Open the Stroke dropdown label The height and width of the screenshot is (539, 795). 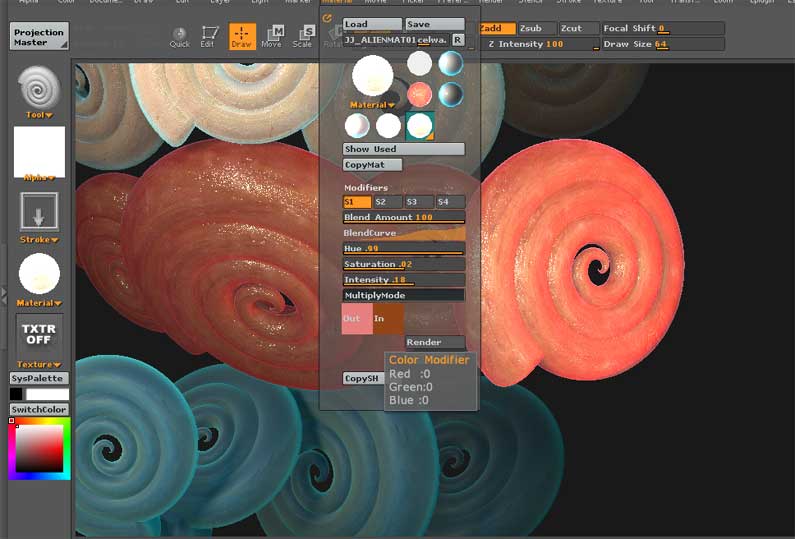(39, 239)
